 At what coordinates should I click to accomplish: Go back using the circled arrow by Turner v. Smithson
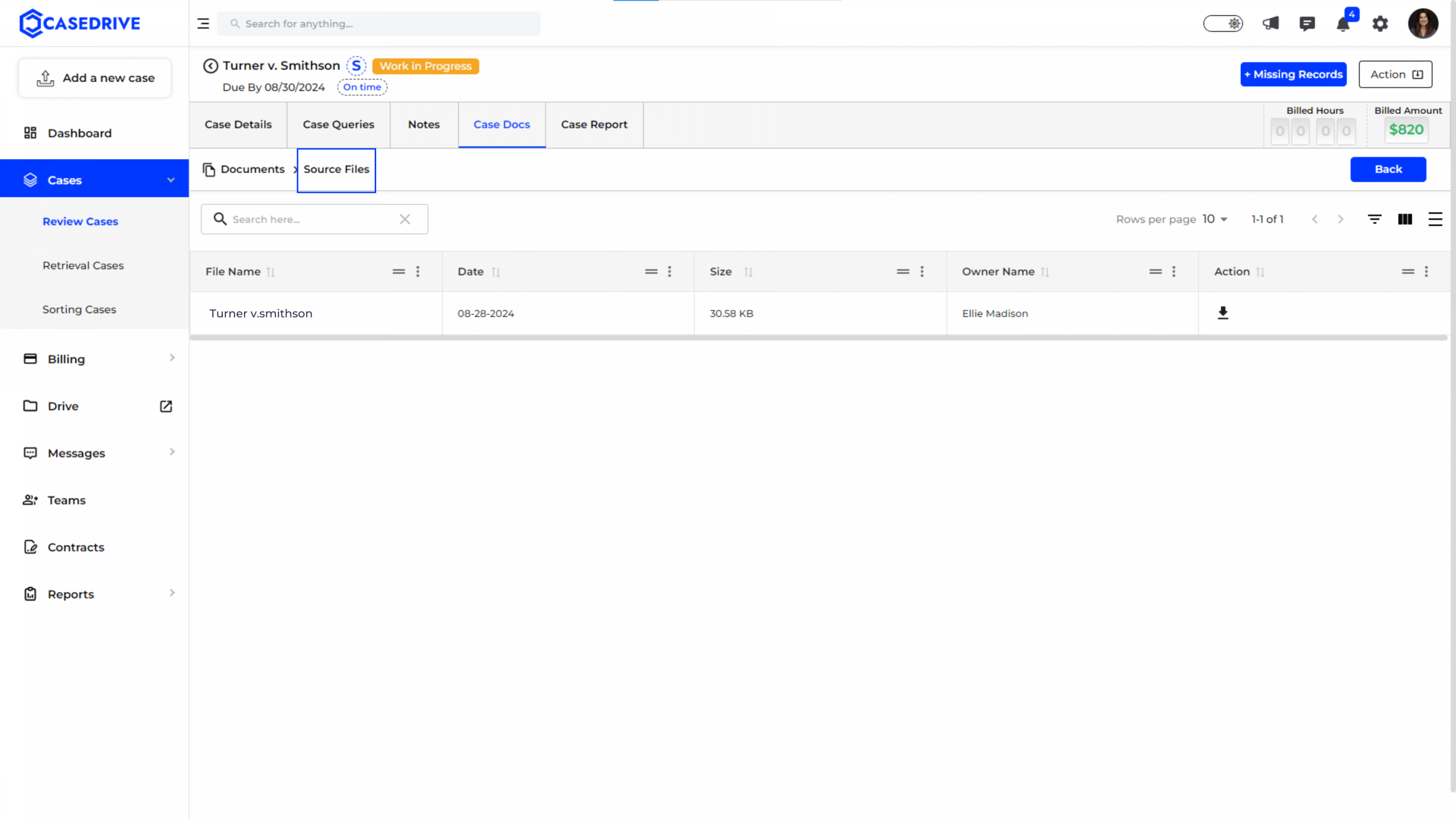point(210,66)
